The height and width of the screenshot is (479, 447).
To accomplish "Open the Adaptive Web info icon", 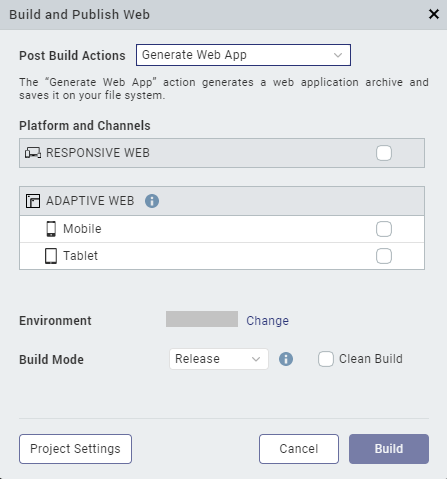I will coord(152,201).
